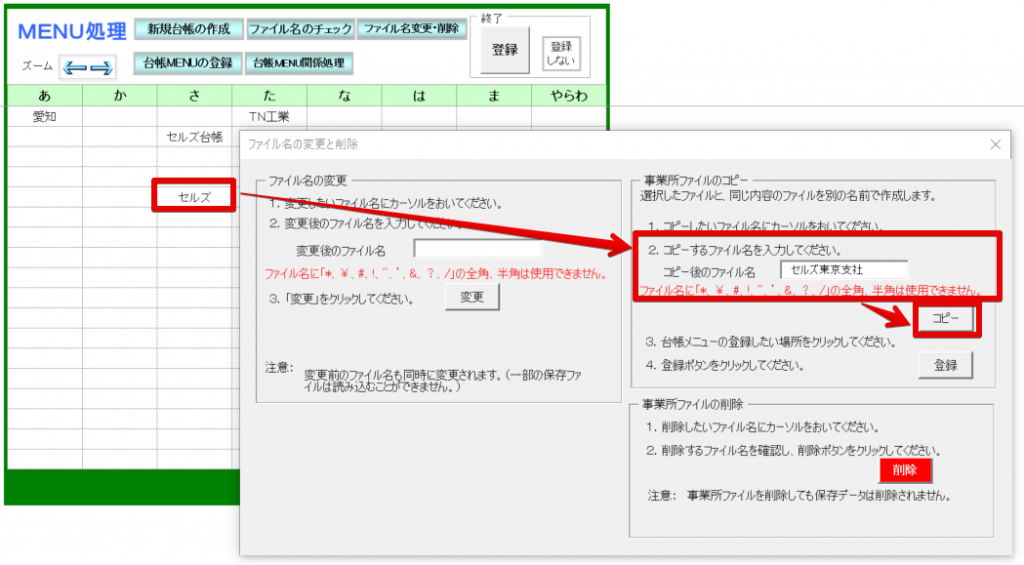The height and width of the screenshot is (565, 1024).
Task: Close the ファイル名の変更と削除 dialog
Action: pyautogui.click(x=995, y=144)
